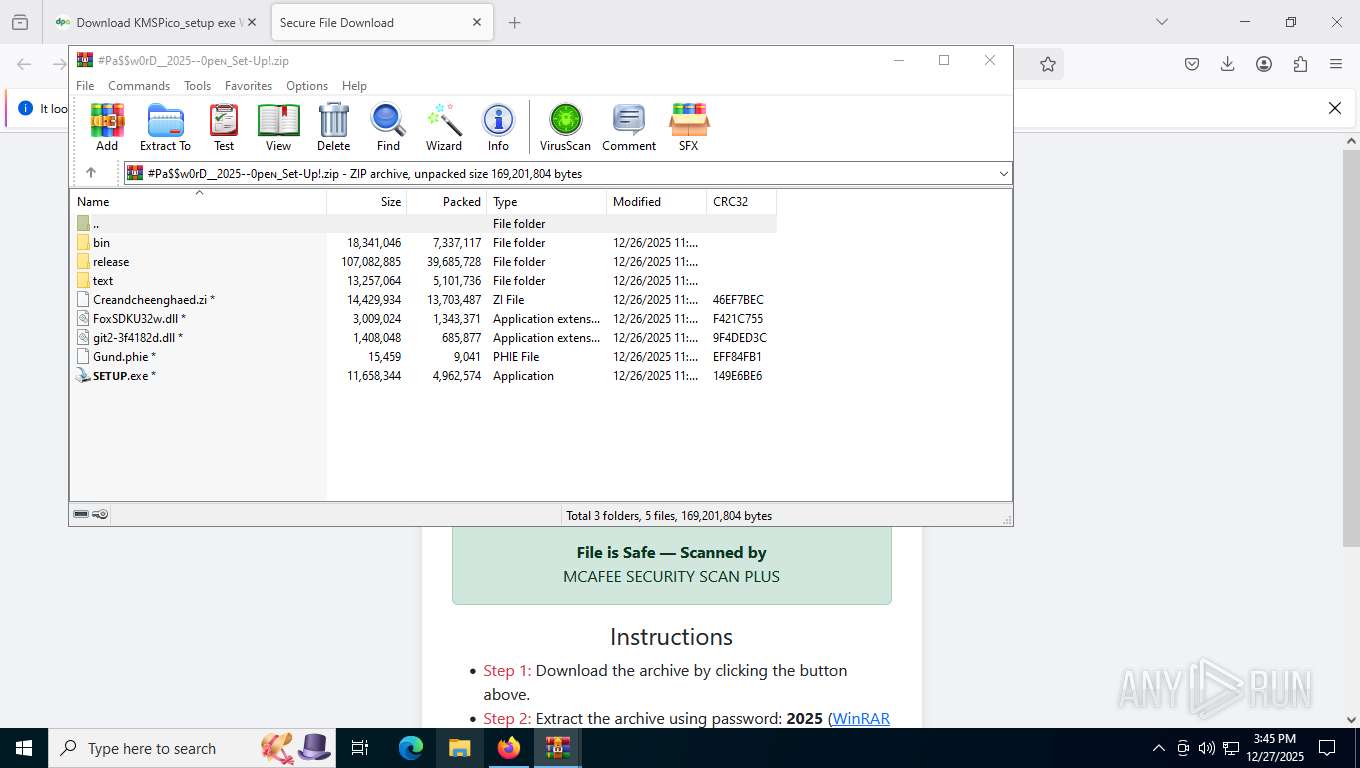Click the taskbar search box
The height and width of the screenshot is (768, 1360).
coord(190,748)
